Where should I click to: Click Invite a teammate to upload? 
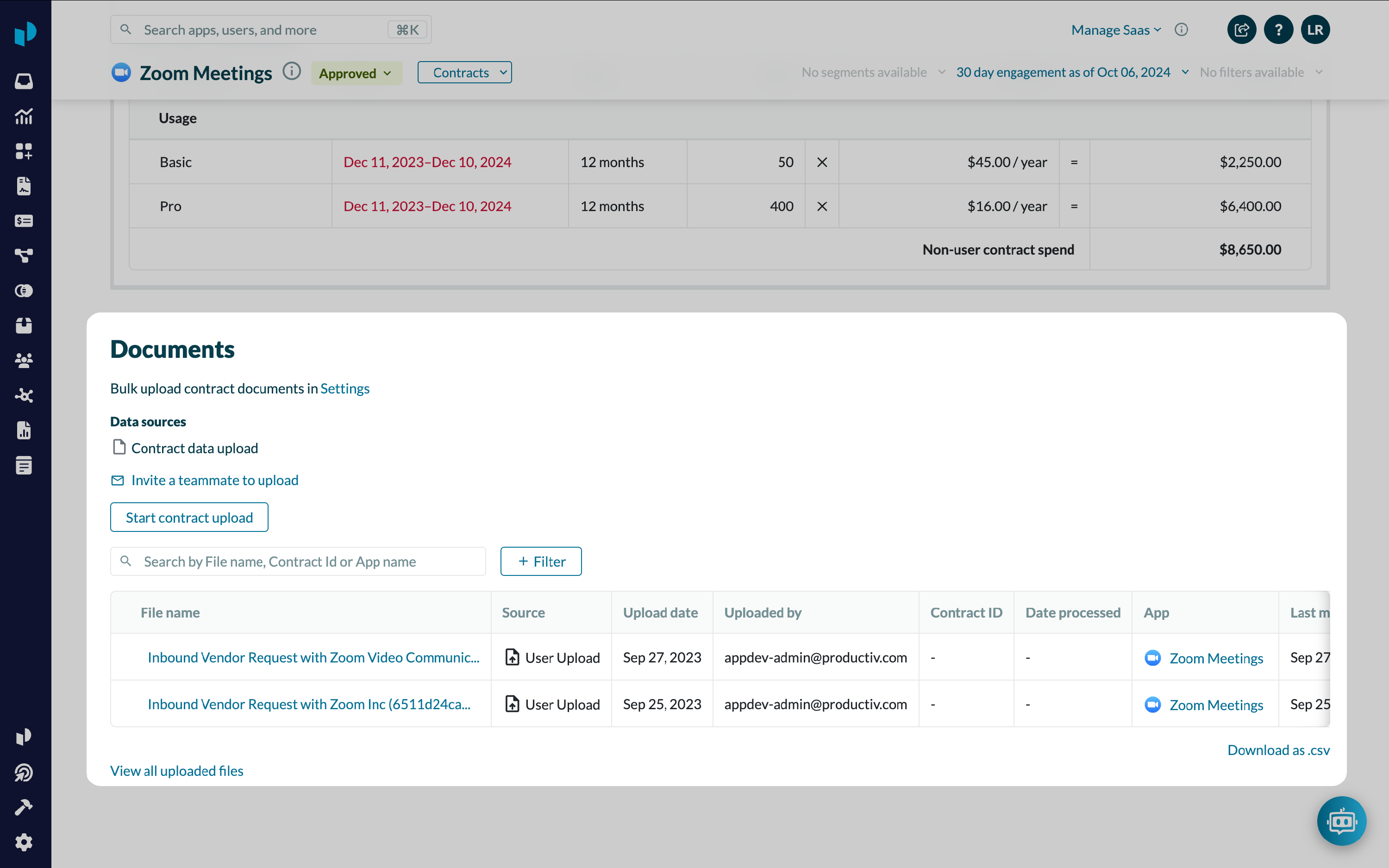(x=215, y=480)
